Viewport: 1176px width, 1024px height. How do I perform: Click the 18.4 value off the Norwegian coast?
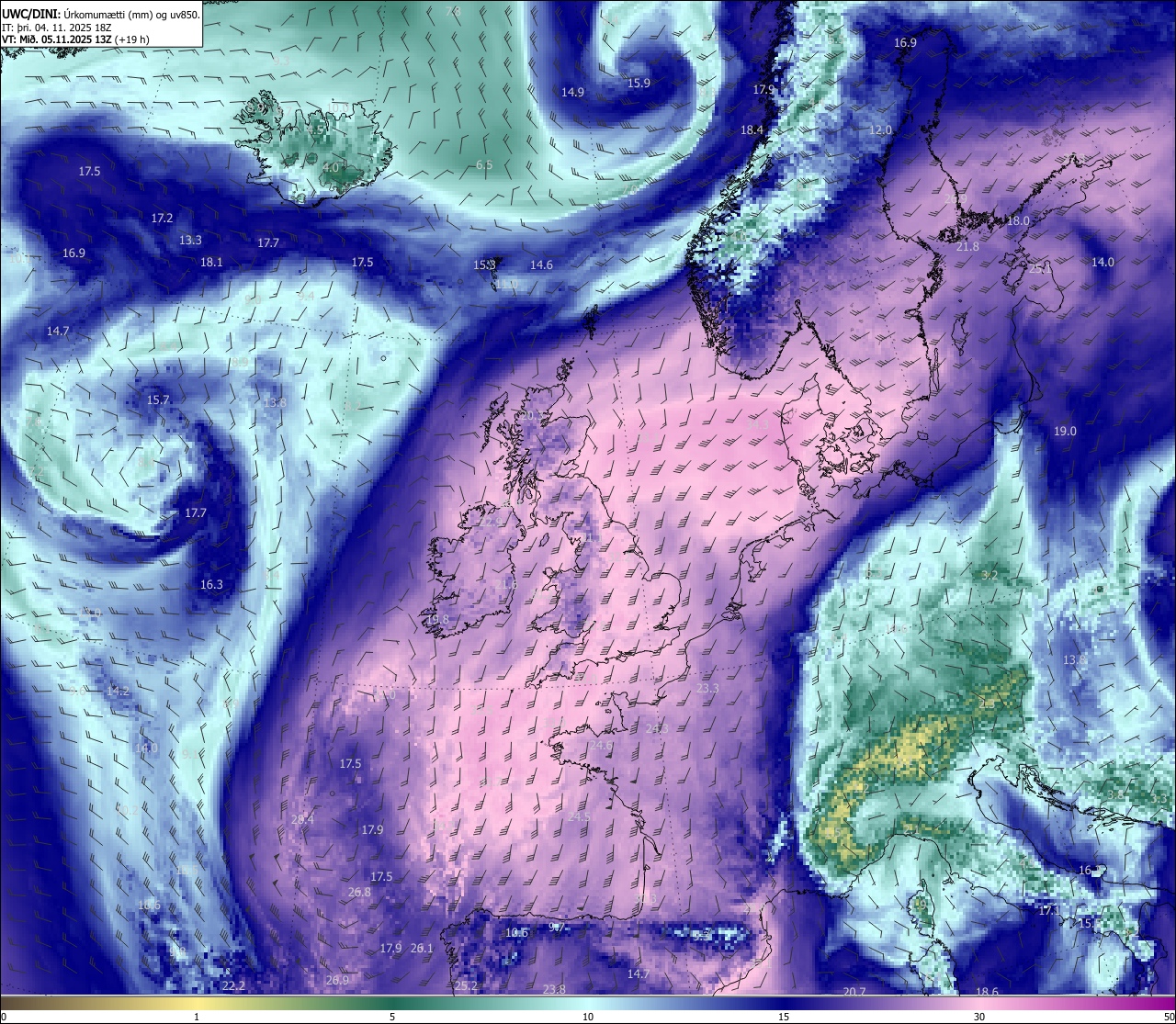pos(752,130)
